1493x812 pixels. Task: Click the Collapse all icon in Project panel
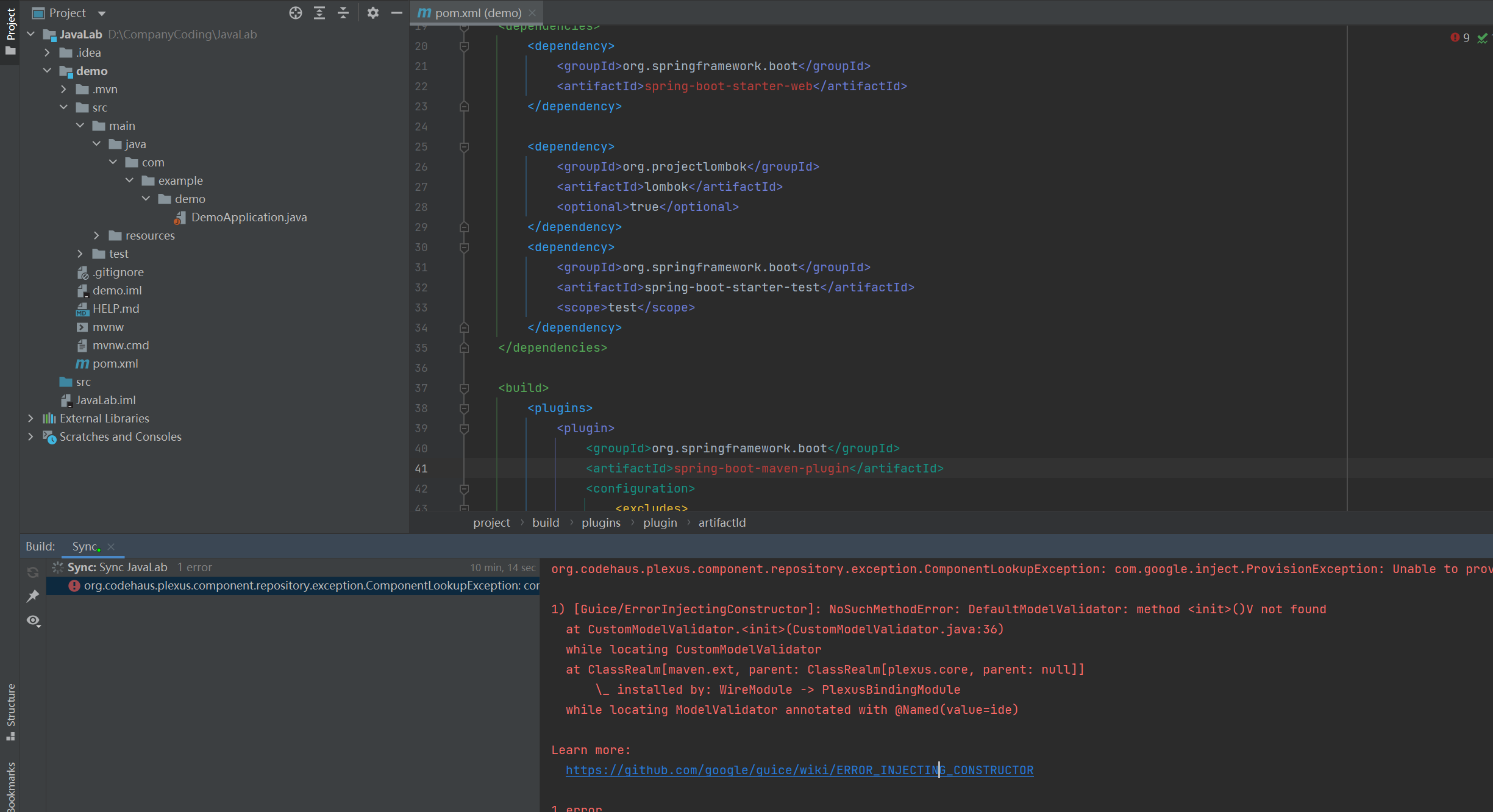(x=343, y=12)
